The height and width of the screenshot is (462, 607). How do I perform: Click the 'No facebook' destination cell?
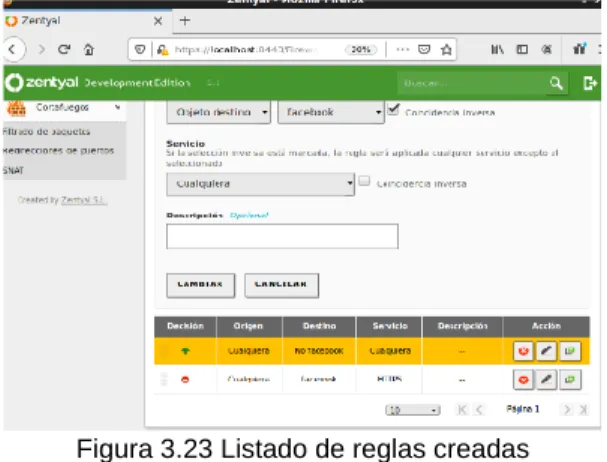click(x=319, y=351)
